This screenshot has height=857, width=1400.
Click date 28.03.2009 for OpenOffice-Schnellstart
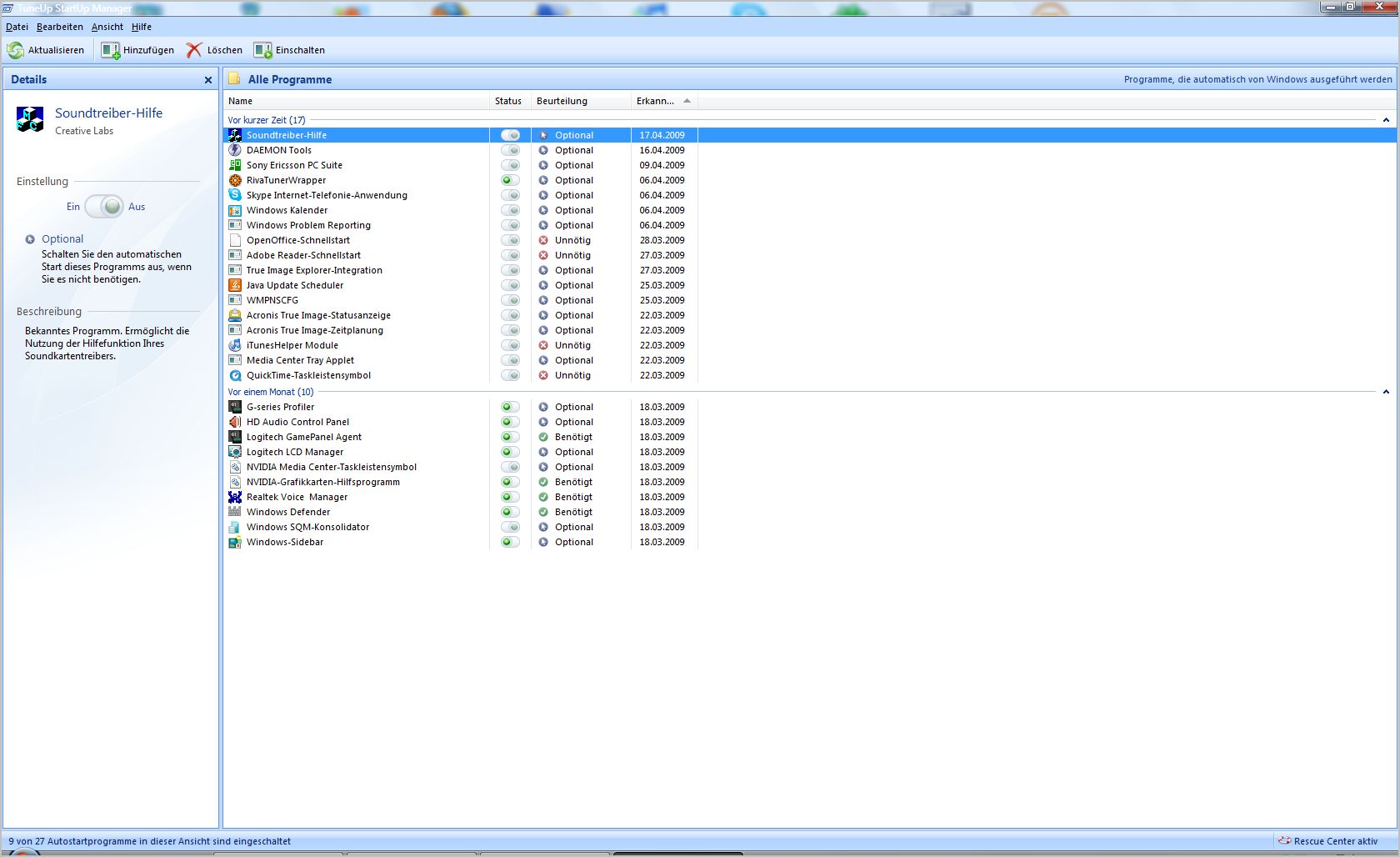[662, 240]
